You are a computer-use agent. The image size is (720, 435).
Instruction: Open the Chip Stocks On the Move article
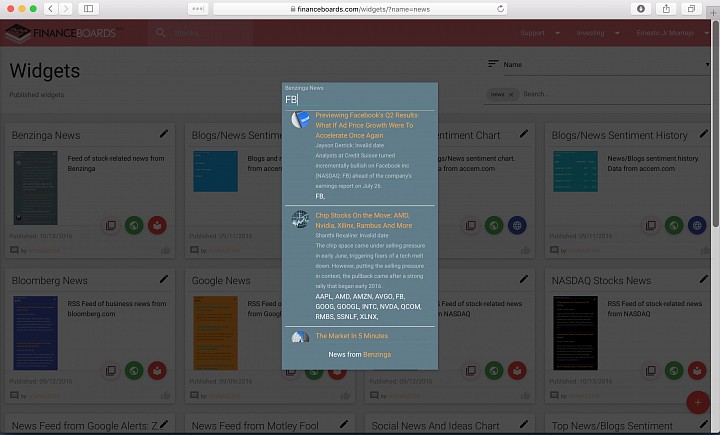364,220
